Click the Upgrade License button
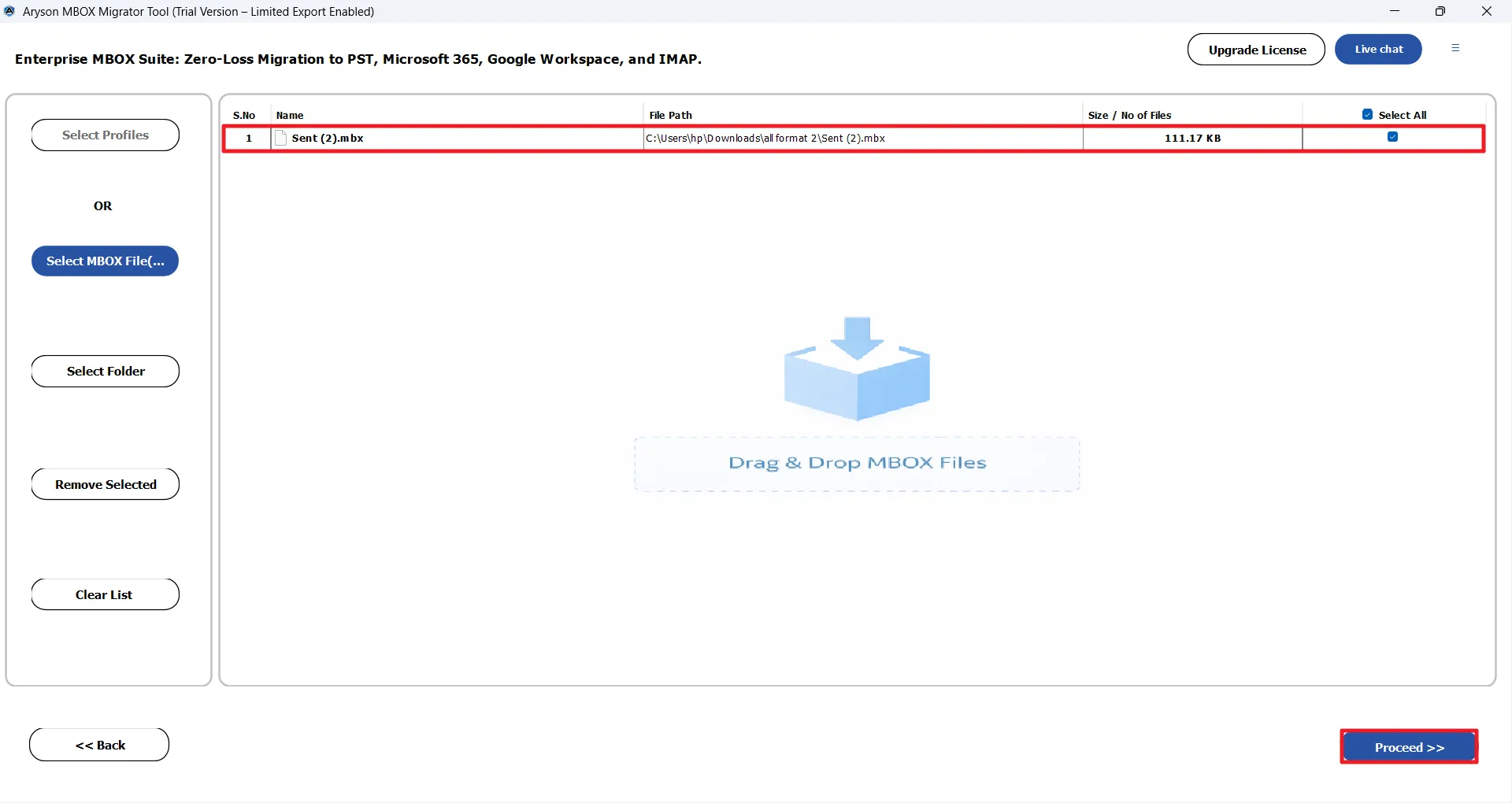This screenshot has width=1512, height=803. click(1256, 50)
